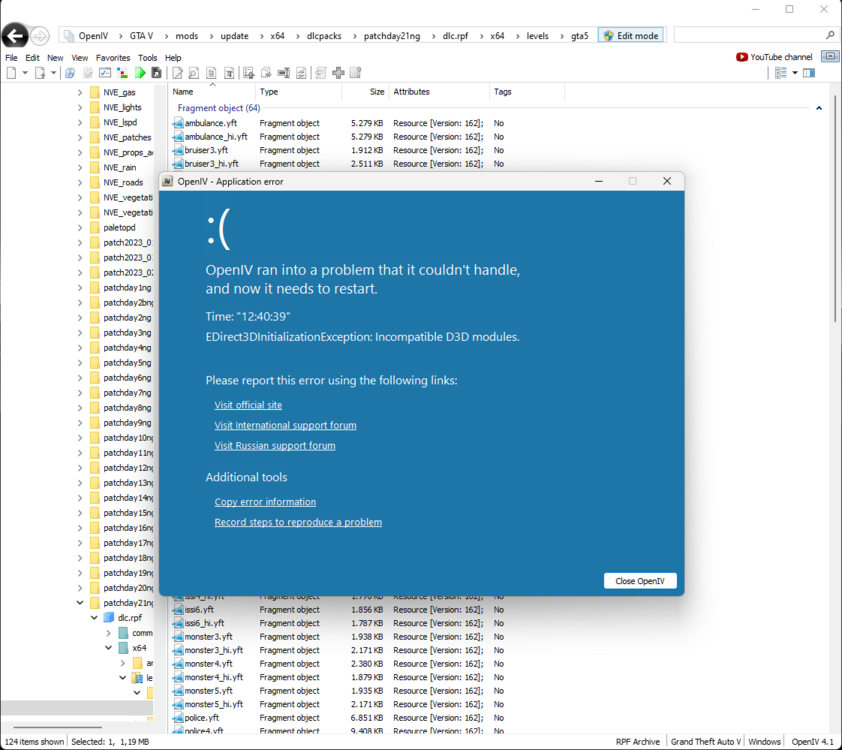This screenshot has width=842, height=750.
Task: Click the green arrow package installer toolbar icon
Action: (x=141, y=73)
